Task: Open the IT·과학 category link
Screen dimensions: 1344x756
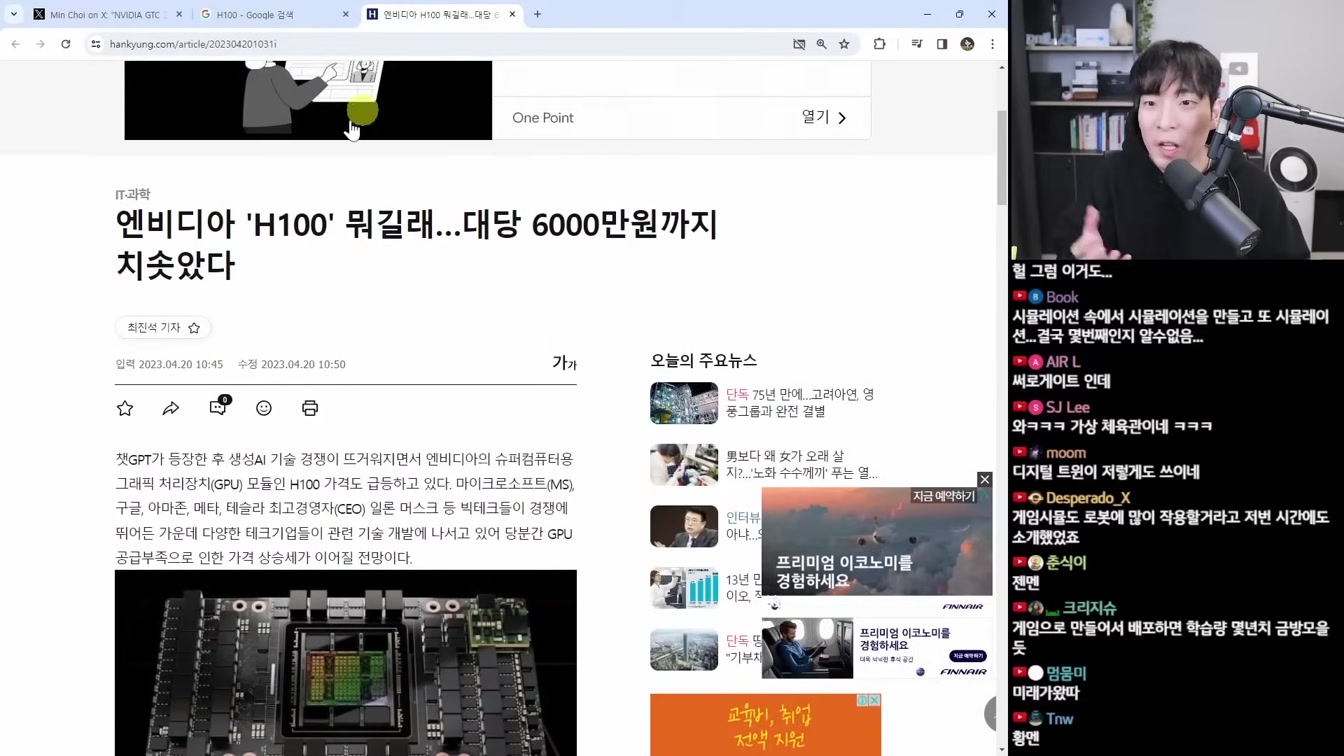Action: click(132, 194)
